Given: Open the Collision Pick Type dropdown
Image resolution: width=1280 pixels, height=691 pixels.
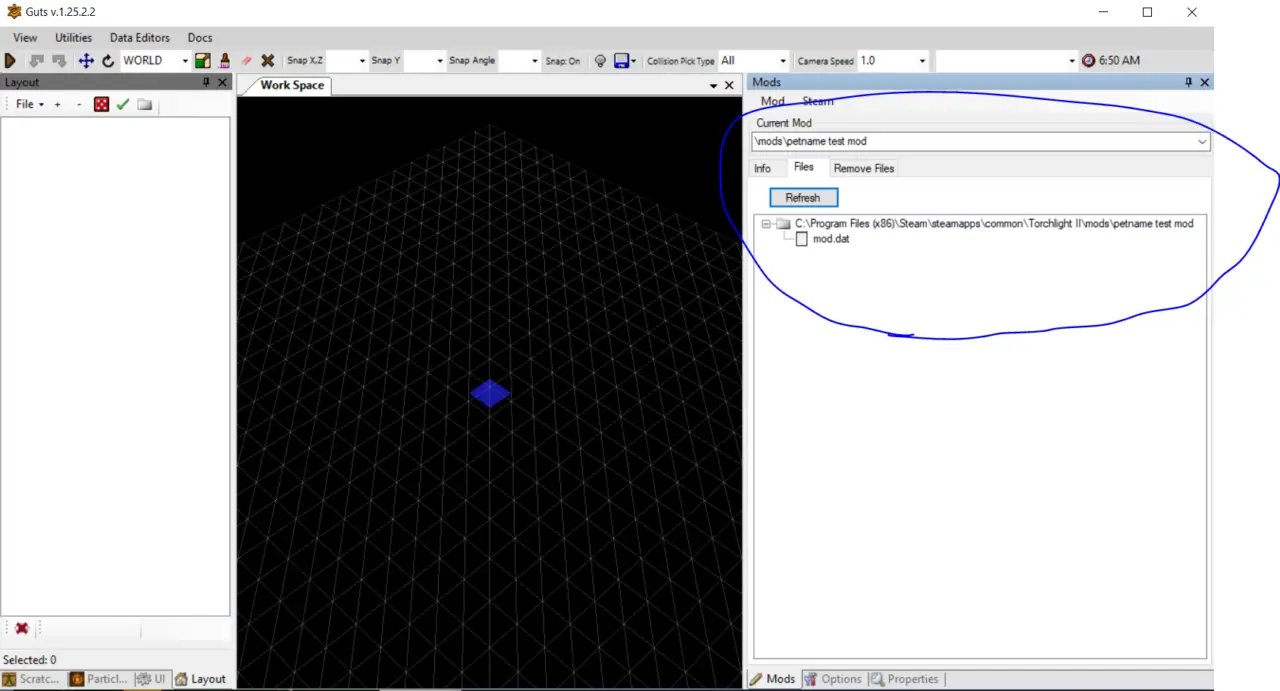Looking at the screenshot, I should (x=783, y=61).
